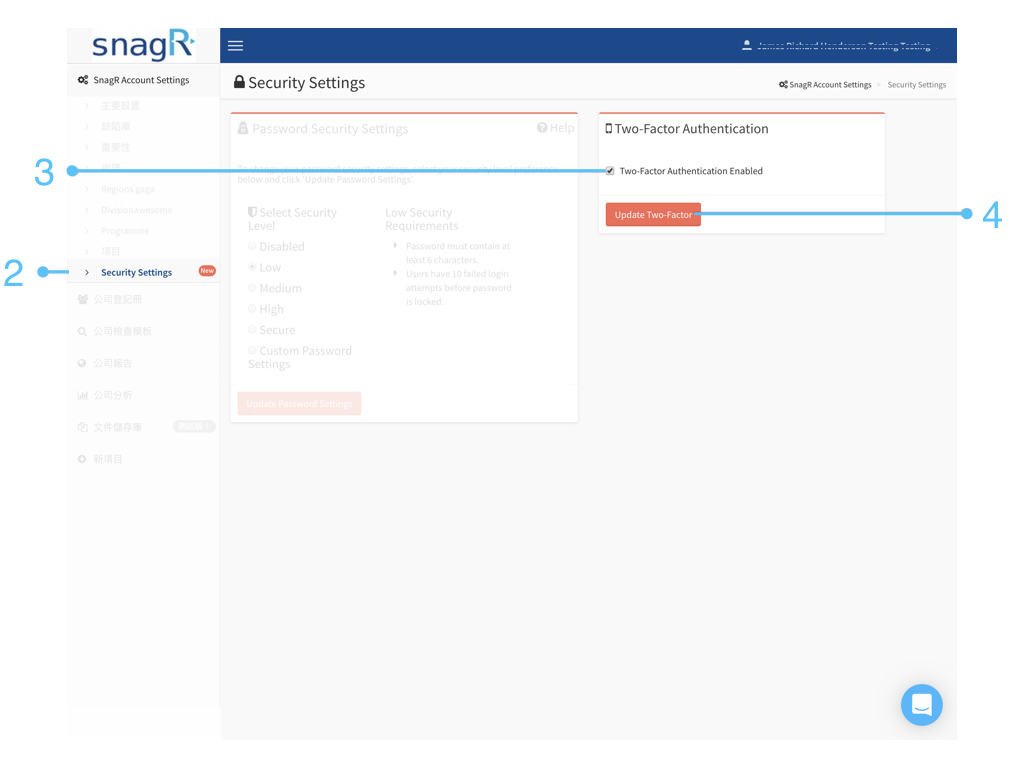Open Security Settings in the sidebar
1024x768 pixels.
(x=136, y=272)
